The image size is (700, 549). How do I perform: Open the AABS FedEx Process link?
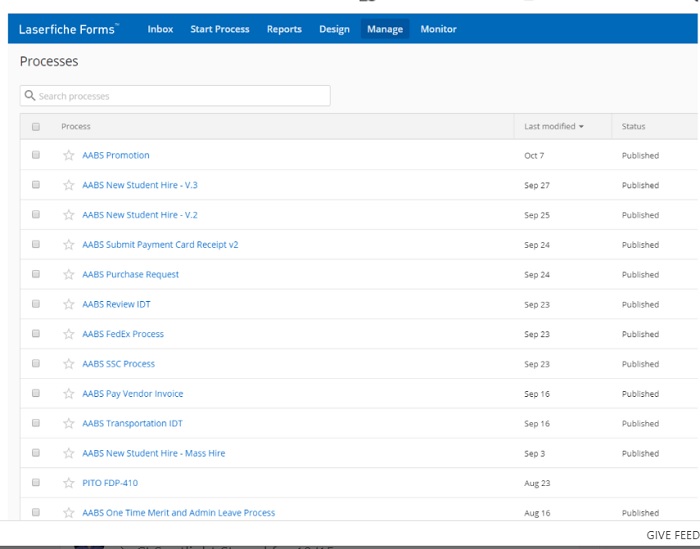point(123,334)
